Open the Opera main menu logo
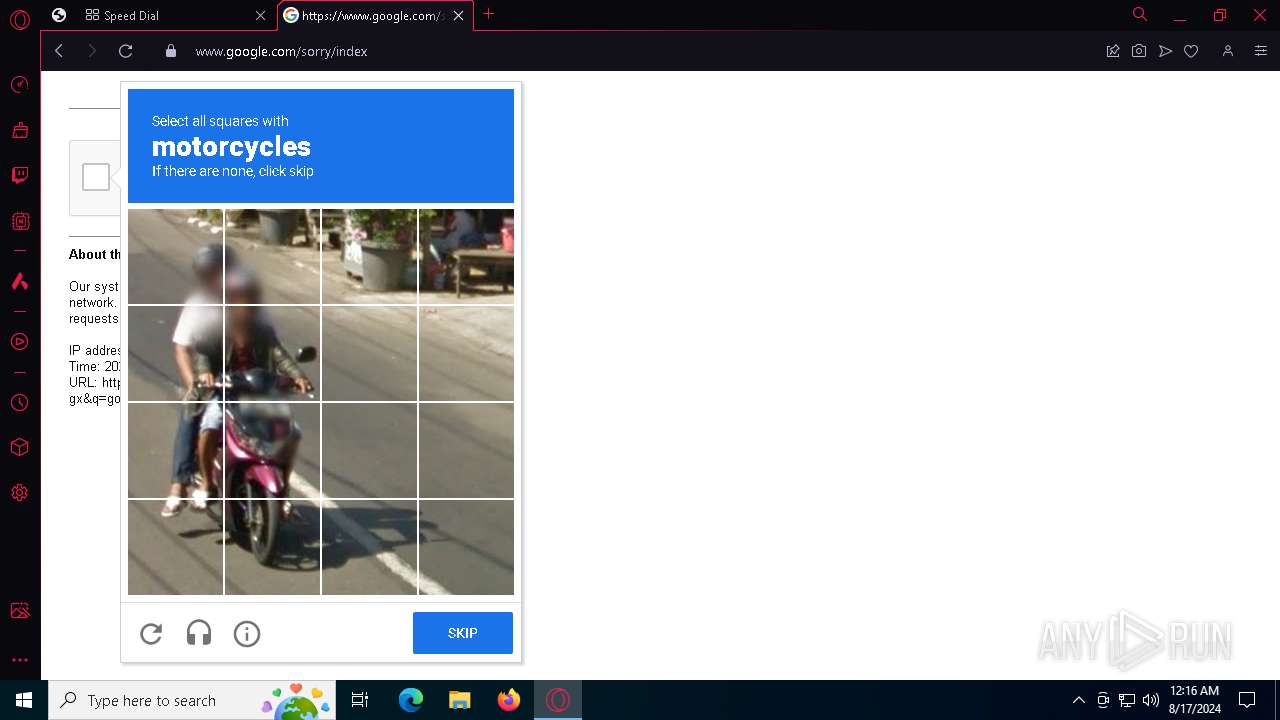 [x=19, y=19]
